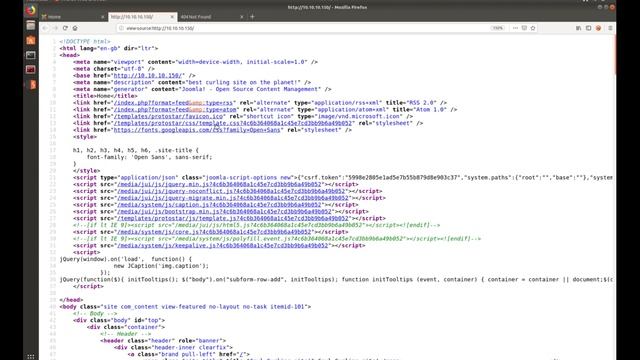Open Ubuntu Software in the dock
Image resolution: width=640 pixels, height=360 pixels.
(x=31, y=40)
